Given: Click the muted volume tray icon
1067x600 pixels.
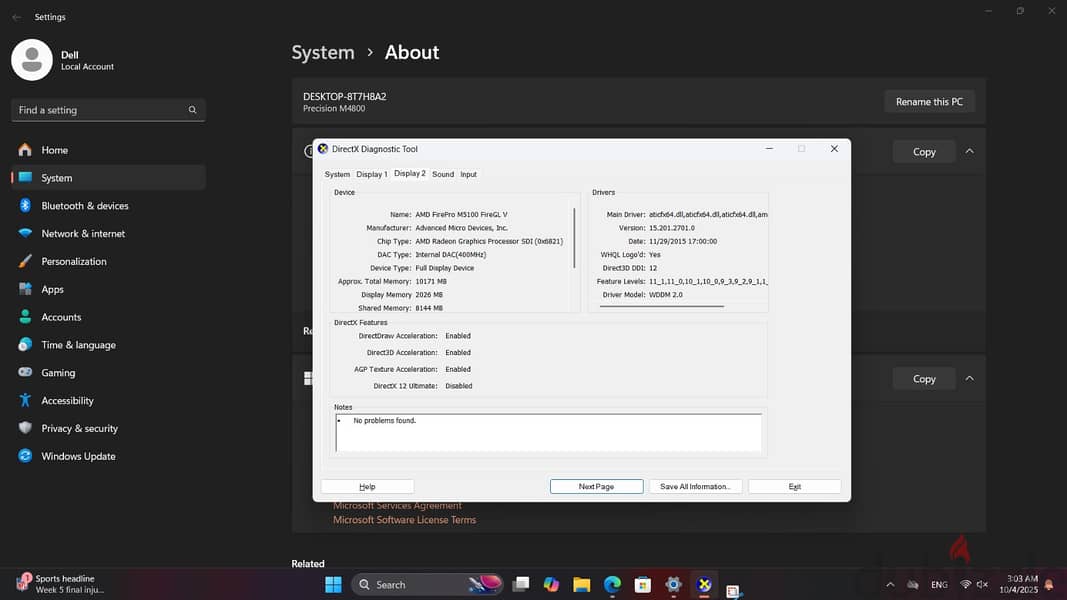Looking at the screenshot, I should pos(982,584).
